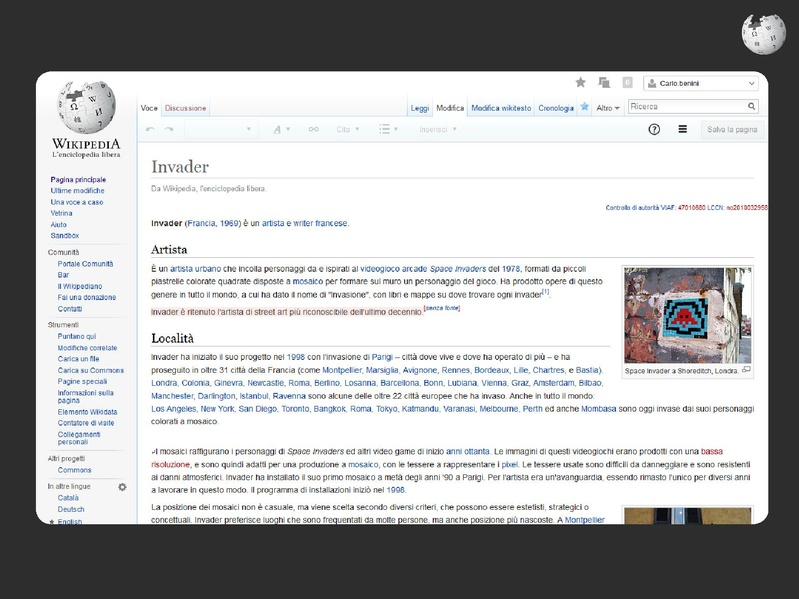Open Ultime modifiche link
This screenshot has height=599, width=799.
click(77, 190)
